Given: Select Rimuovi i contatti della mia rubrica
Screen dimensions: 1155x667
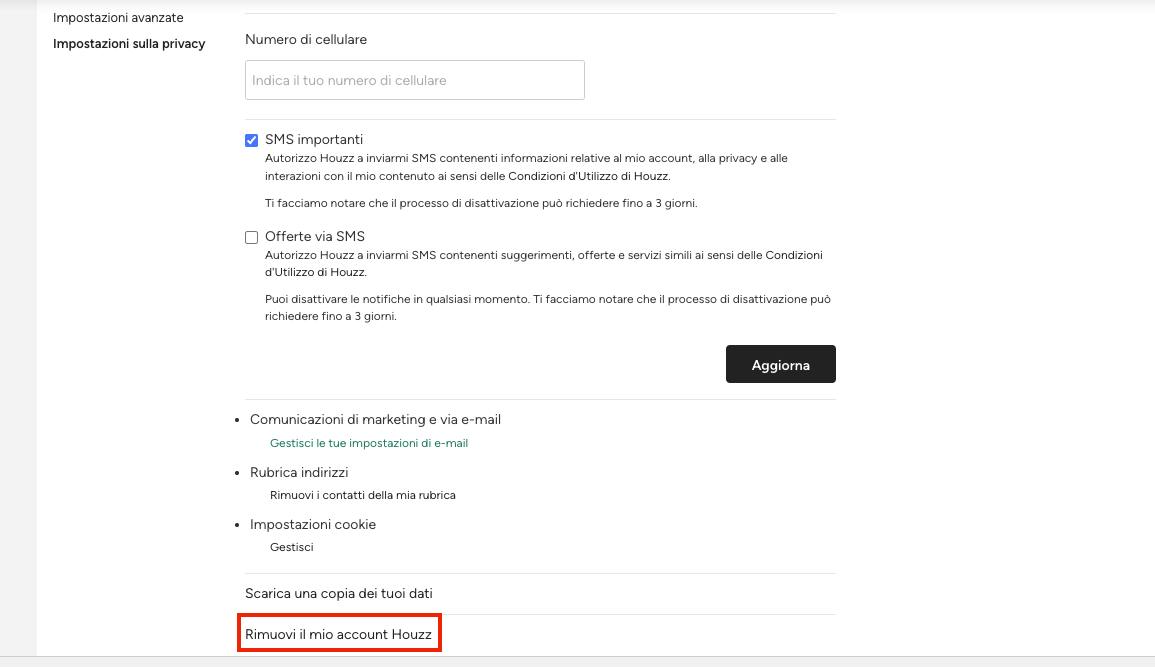Looking at the screenshot, I should pyautogui.click(x=362, y=495).
